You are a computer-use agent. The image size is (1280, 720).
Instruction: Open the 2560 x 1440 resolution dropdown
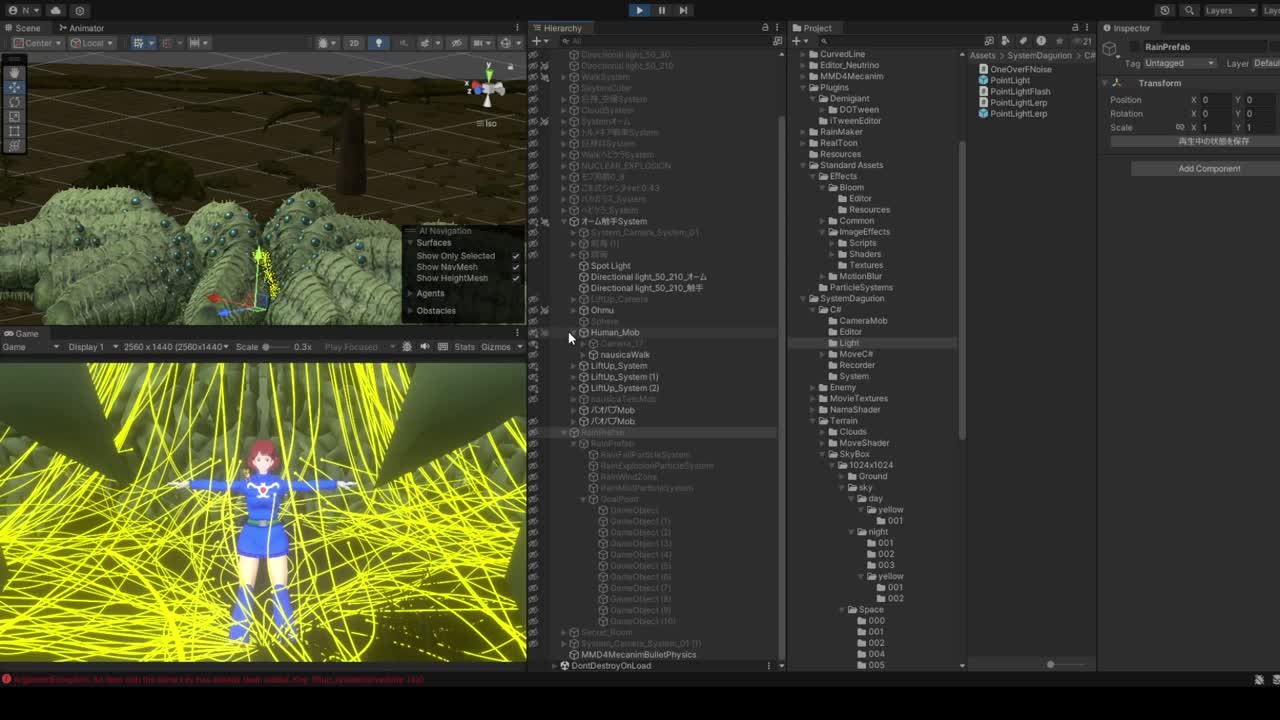pos(177,347)
